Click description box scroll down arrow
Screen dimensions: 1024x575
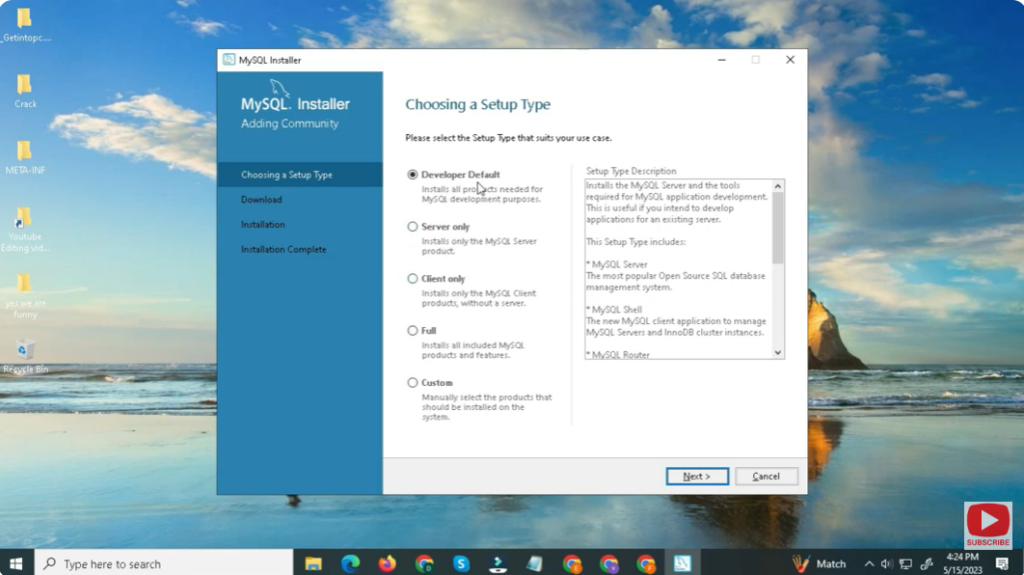click(777, 353)
